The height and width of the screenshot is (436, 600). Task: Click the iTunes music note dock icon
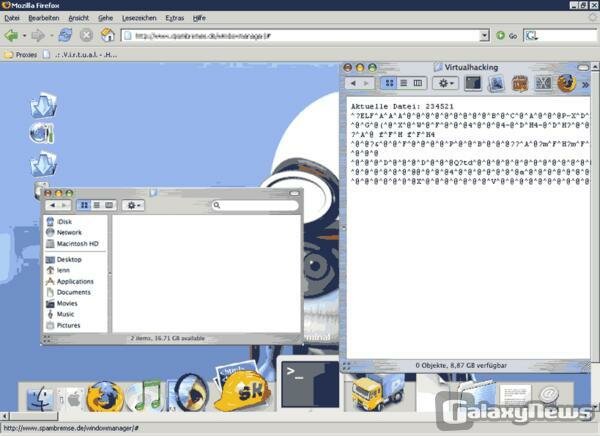[x=145, y=395]
